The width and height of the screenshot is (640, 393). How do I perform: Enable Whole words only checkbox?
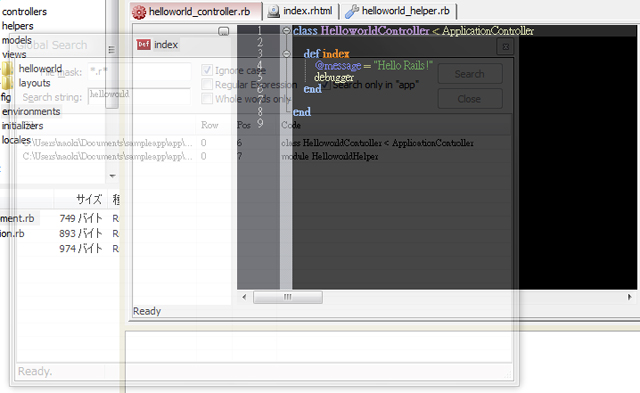pos(207,99)
